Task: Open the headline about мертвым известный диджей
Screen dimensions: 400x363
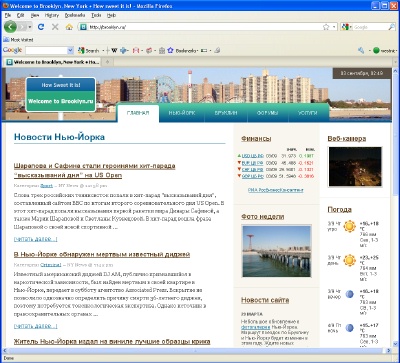Action: [x=102, y=255]
